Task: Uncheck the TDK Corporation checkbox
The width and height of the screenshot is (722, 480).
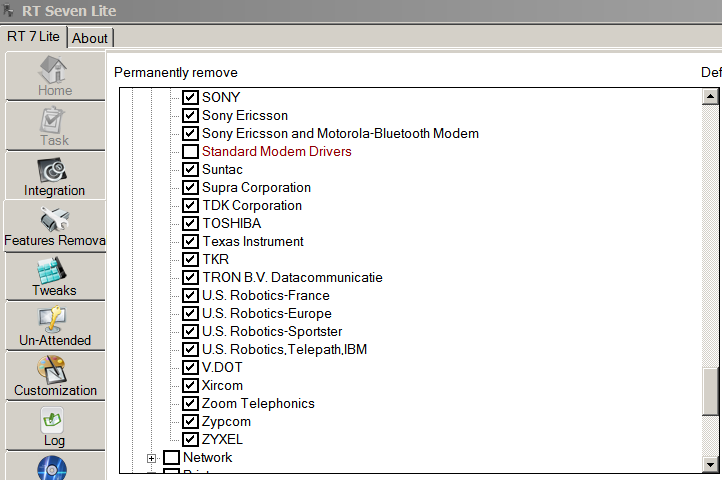Action: pos(190,205)
